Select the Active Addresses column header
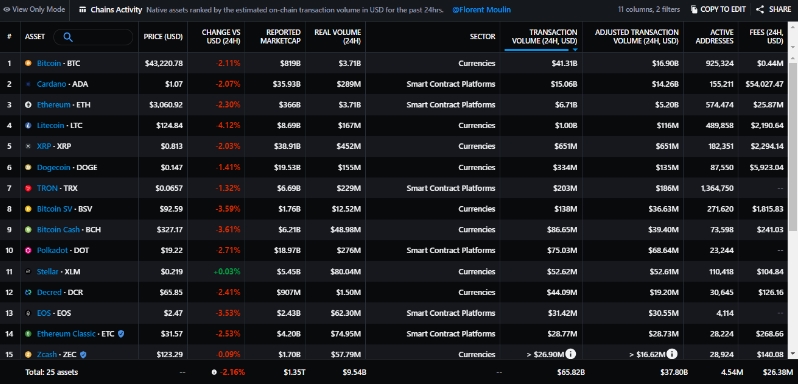798x384 pixels. (715, 37)
